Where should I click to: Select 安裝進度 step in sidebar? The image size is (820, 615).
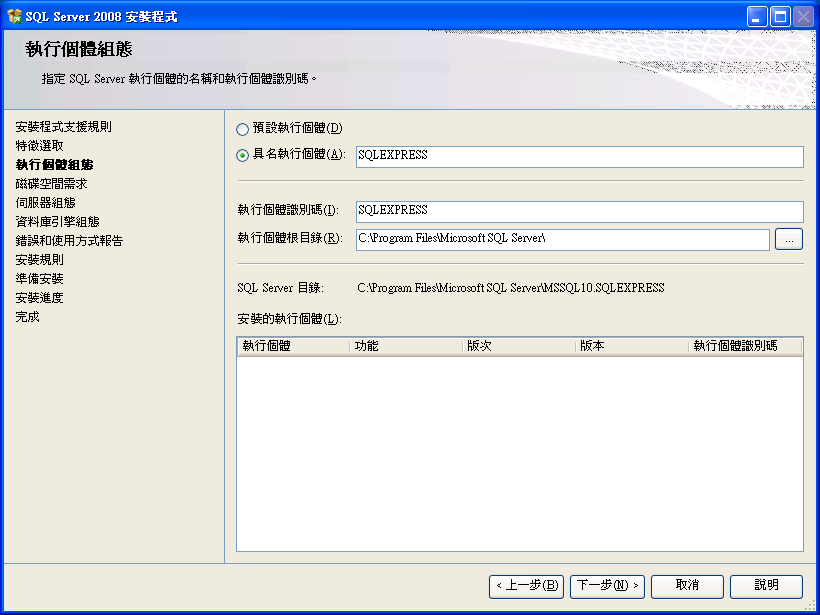pos(39,298)
